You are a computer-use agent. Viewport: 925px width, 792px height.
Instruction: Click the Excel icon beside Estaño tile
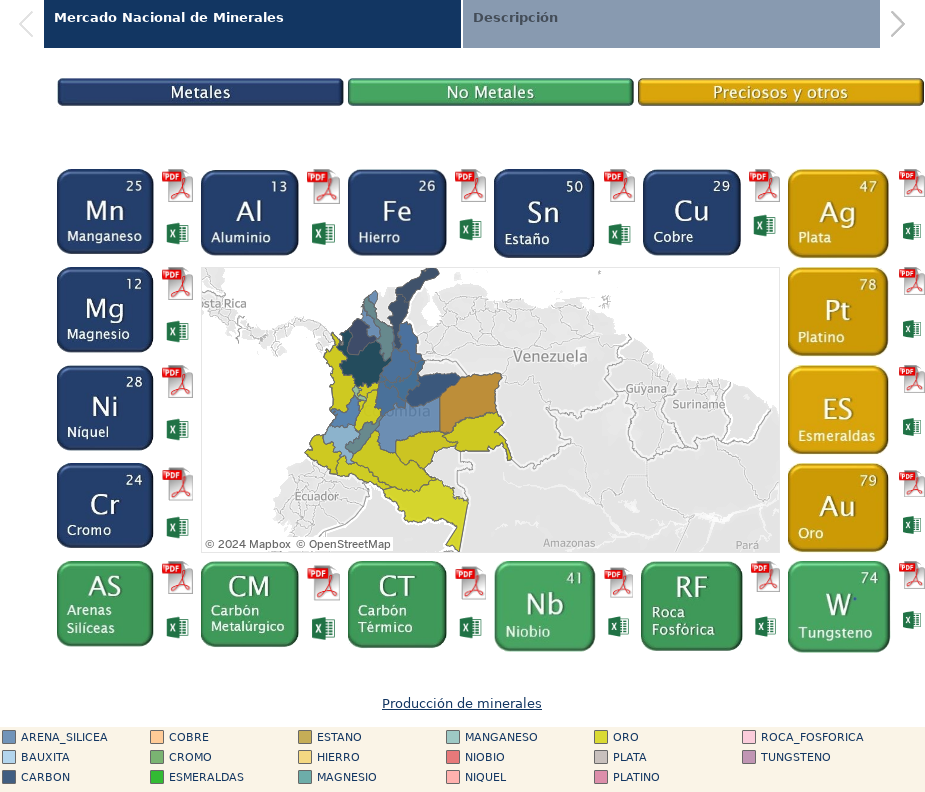[618, 233]
